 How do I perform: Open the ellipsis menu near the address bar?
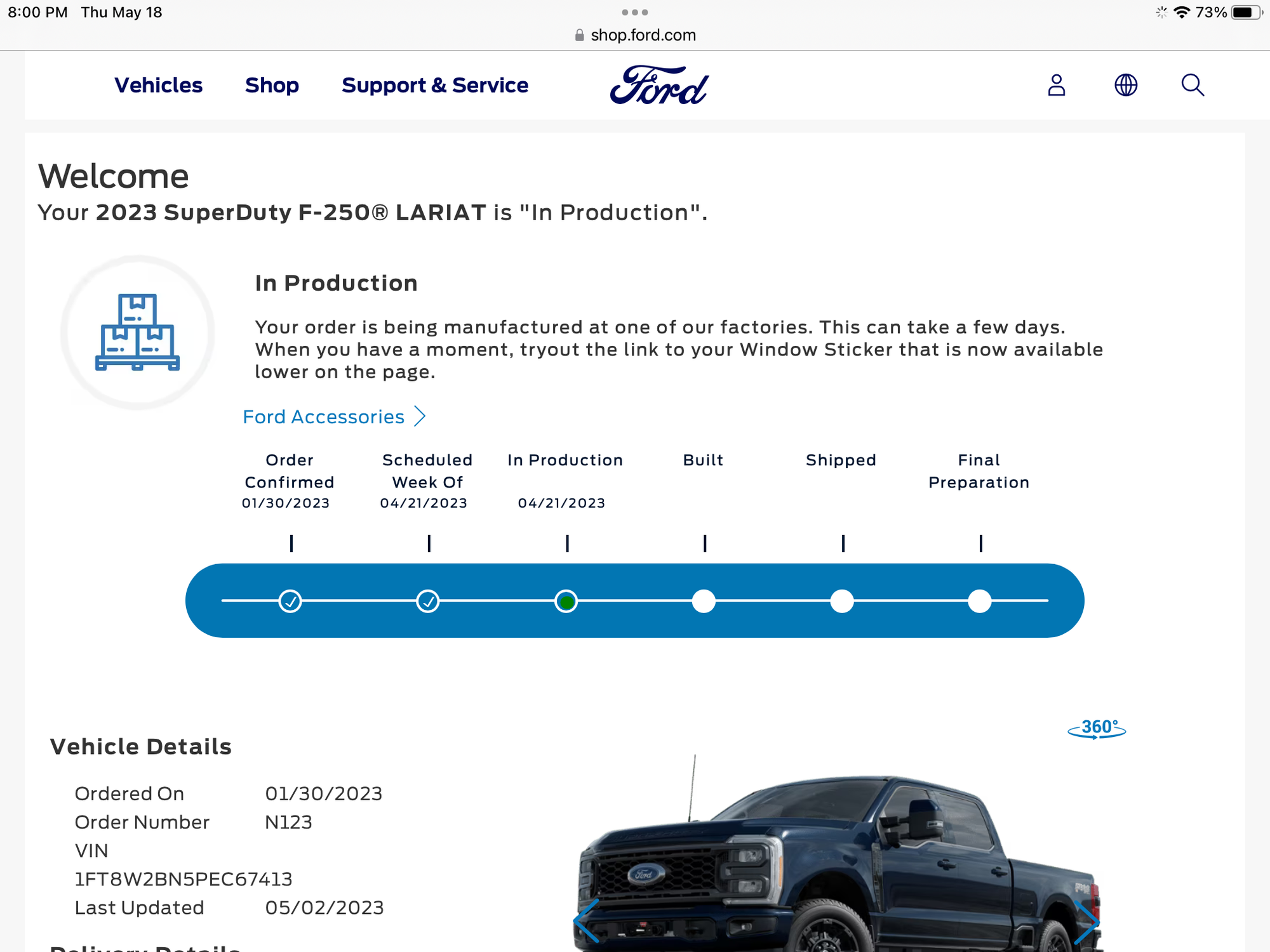[x=634, y=12]
